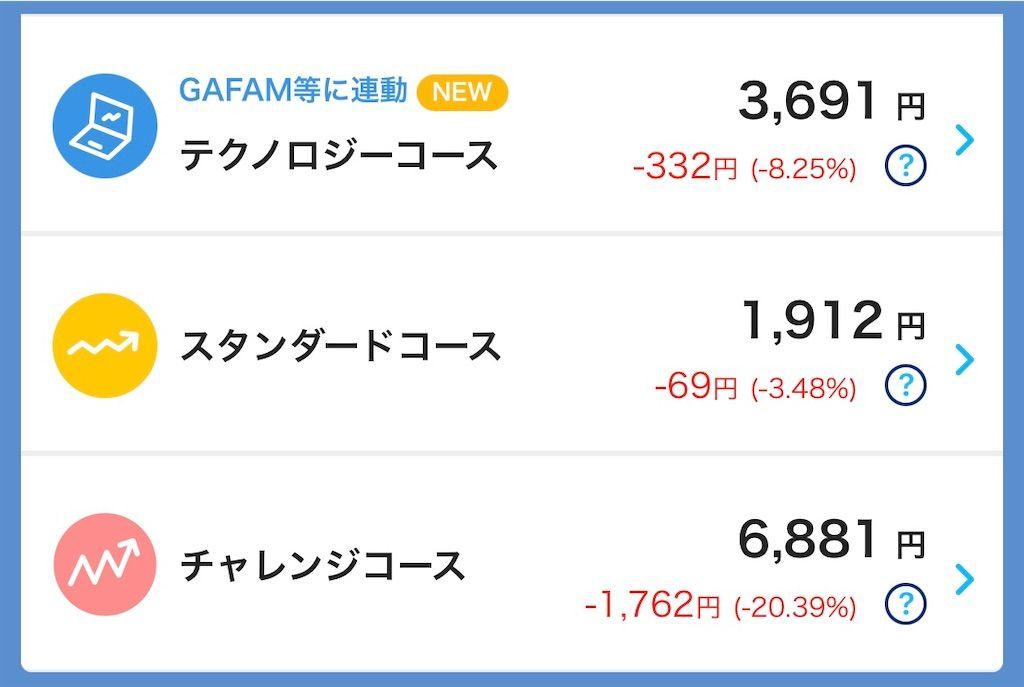Viewport: 1024px width, 687px height.
Task: Click the blue laptop icon for テクノロジーコース
Action: 104,124
